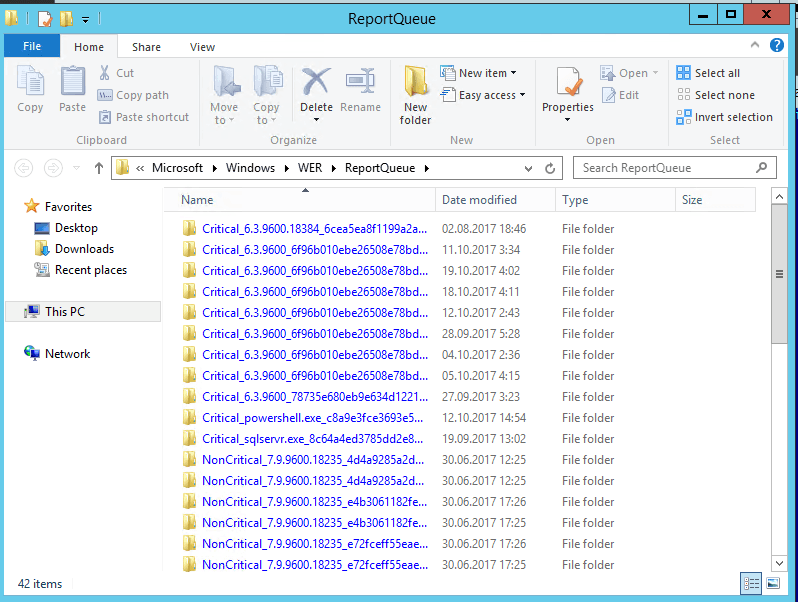Switch to large icons view
The width and height of the screenshot is (798, 602).
(x=773, y=583)
